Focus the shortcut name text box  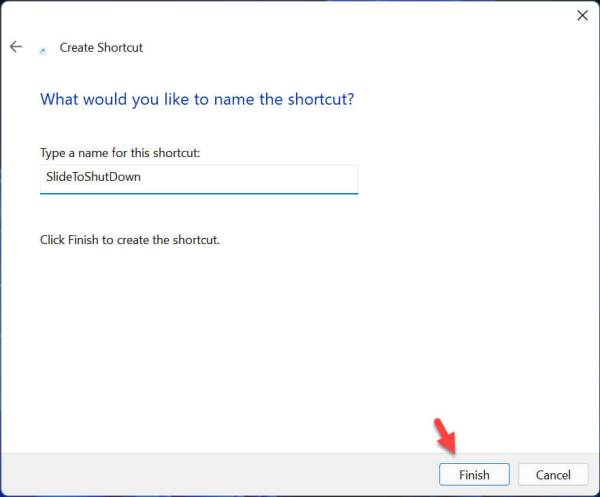(x=198, y=178)
